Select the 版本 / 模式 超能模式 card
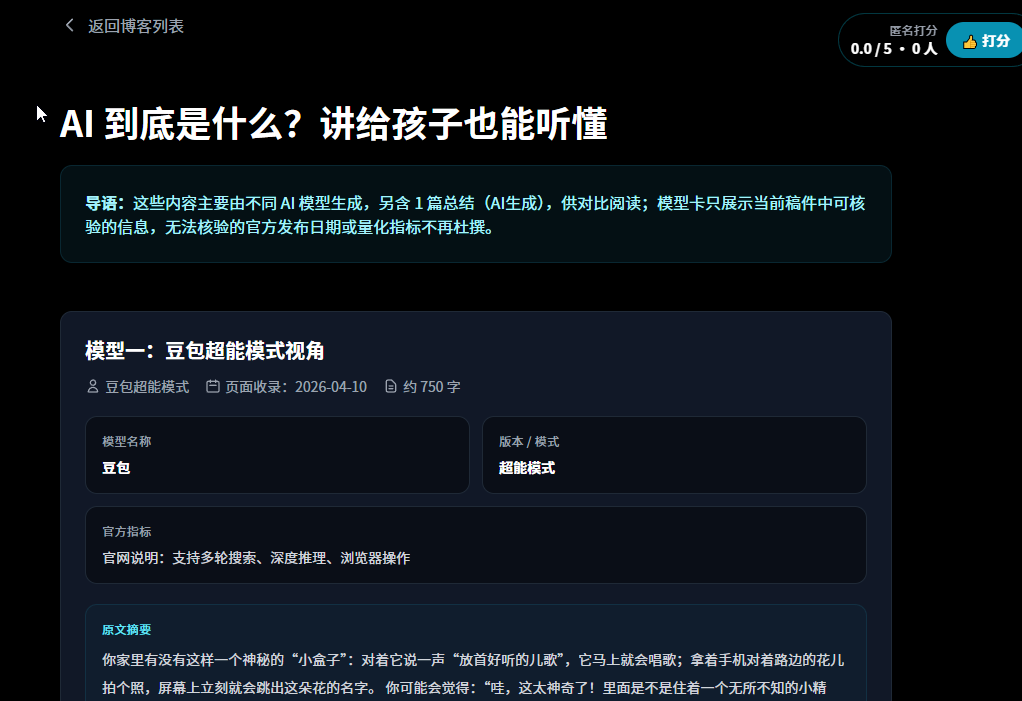 point(674,455)
